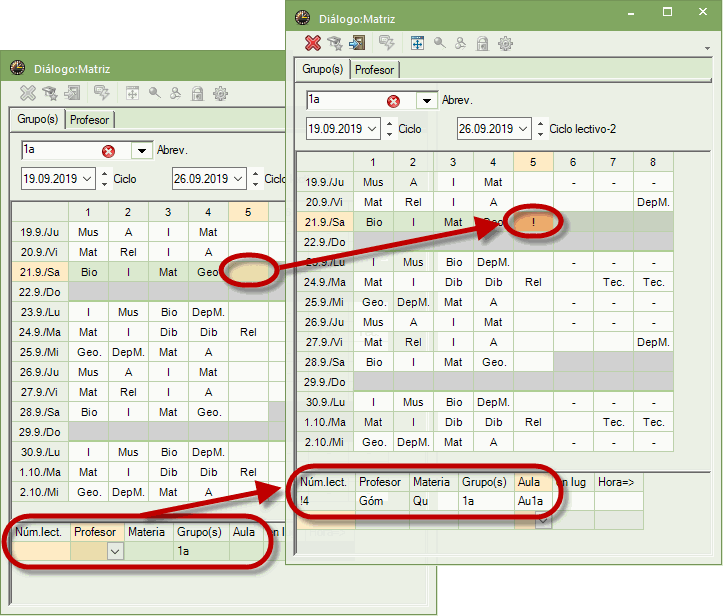Open 26.09.2019 date dropdown in back window

pos(238,178)
